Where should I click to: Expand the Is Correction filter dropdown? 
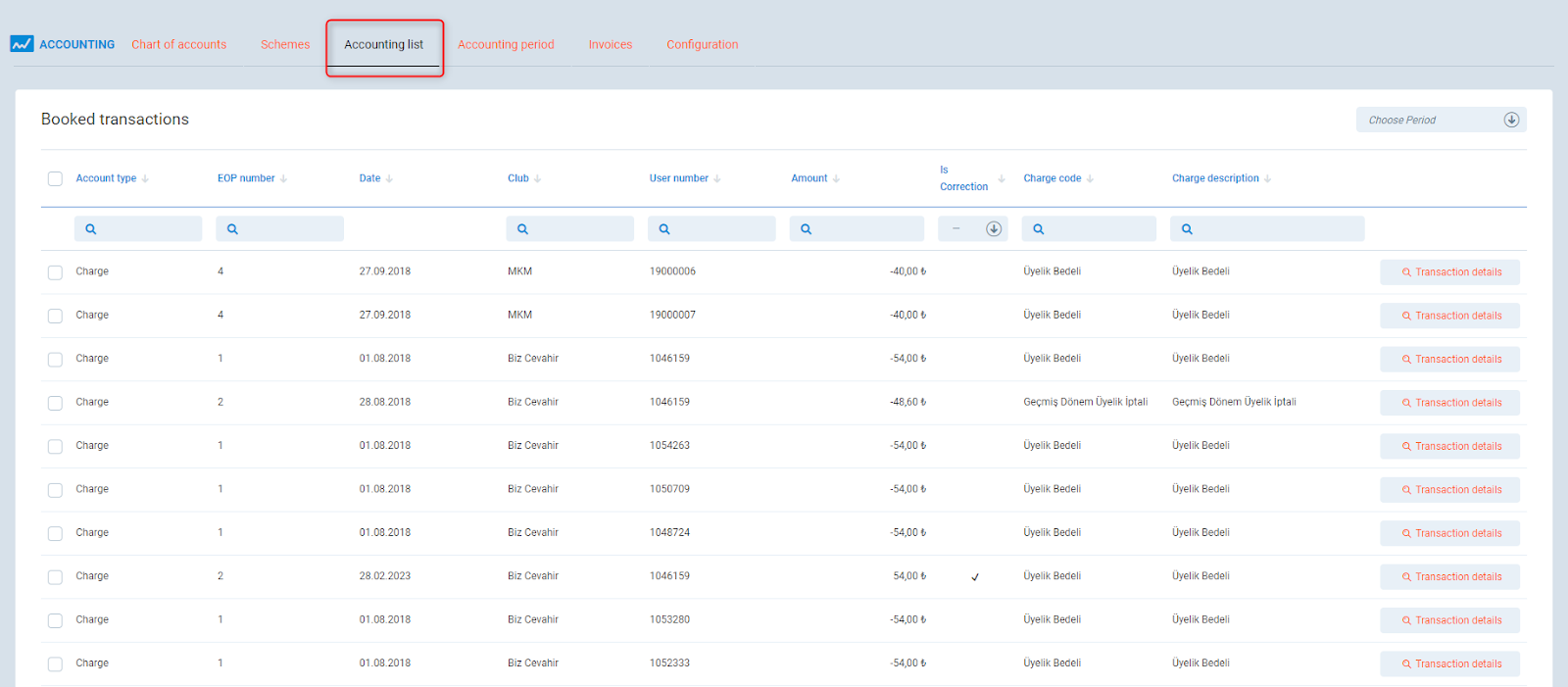coord(993,229)
